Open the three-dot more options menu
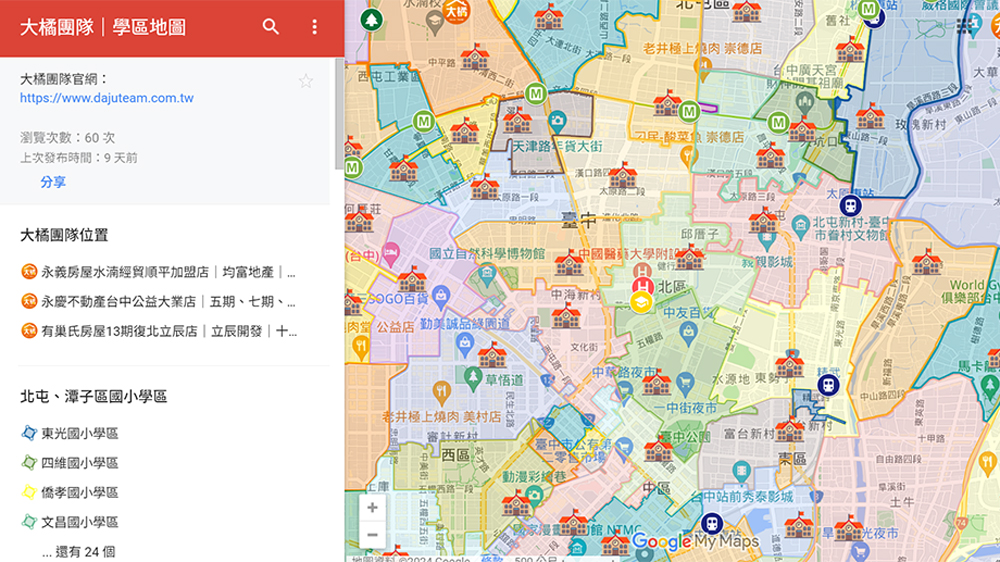This screenshot has height=562, width=1000. tap(314, 27)
